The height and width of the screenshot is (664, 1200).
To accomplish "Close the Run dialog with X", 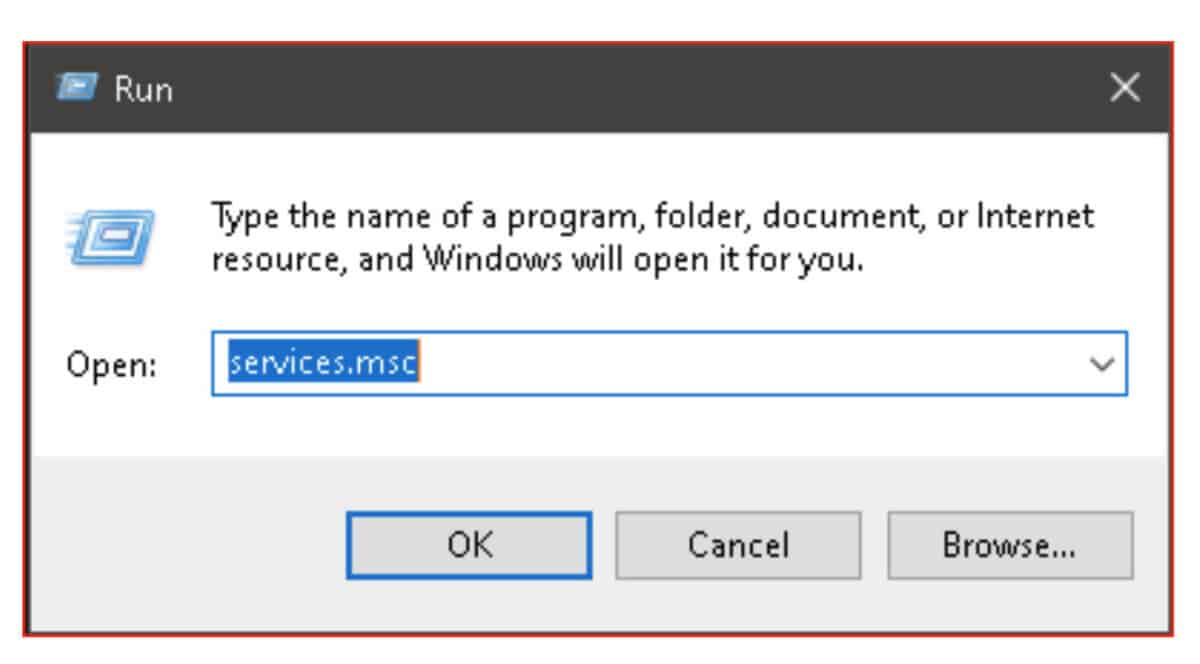I will pyautogui.click(x=1125, y=90).
